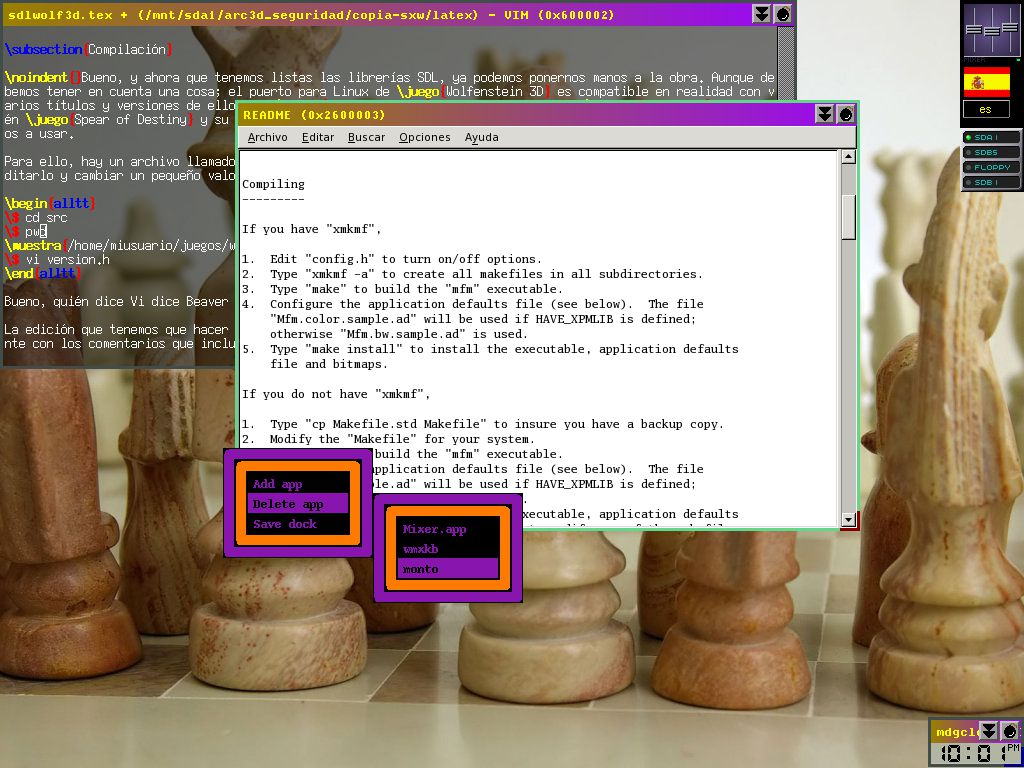Viewport: 1024px width, 768px height.
Task: Click the round button on VIM titlebar
Action: (x=783, y=14)
